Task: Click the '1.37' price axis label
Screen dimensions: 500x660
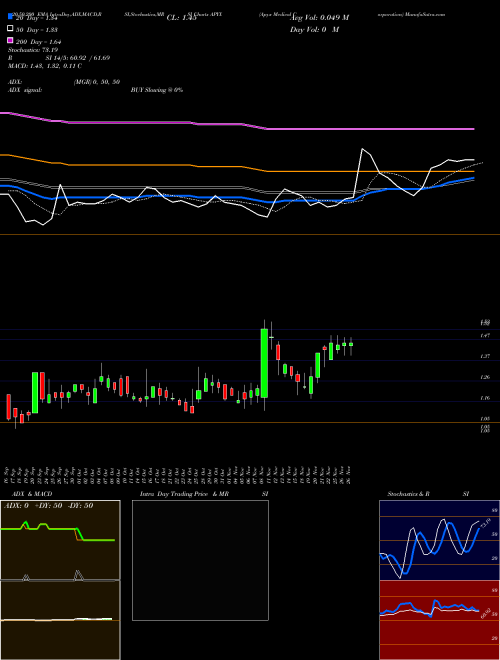Action: (x=485, y=356)
